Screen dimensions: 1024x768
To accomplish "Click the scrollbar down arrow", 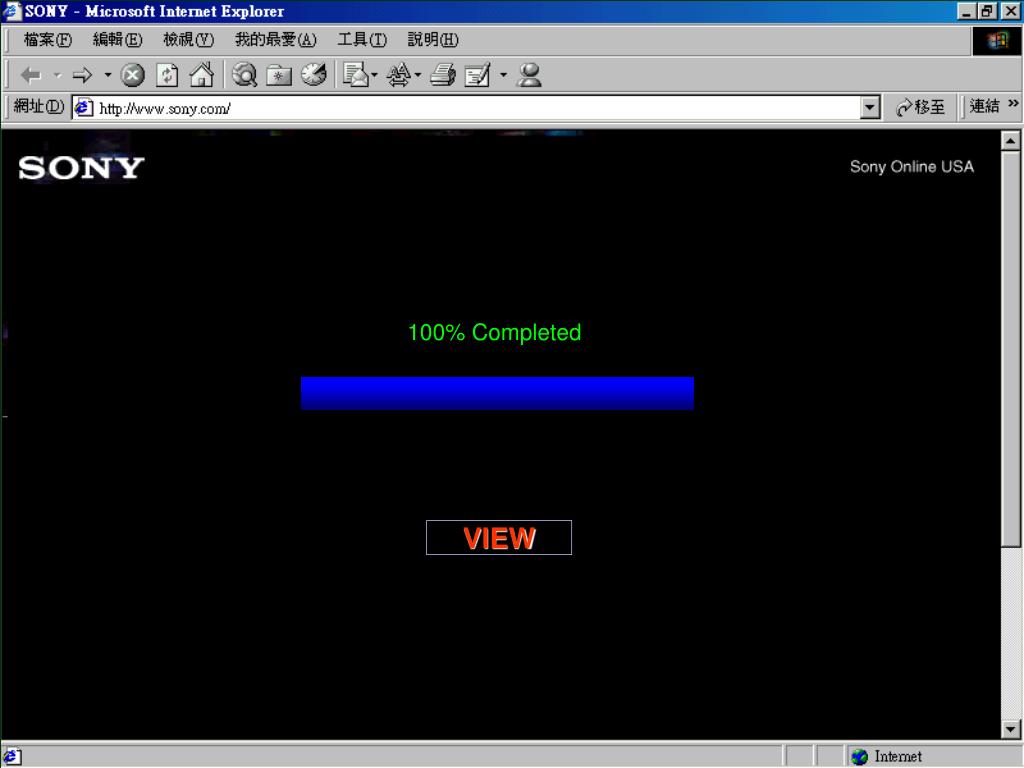I will 1010,729.
